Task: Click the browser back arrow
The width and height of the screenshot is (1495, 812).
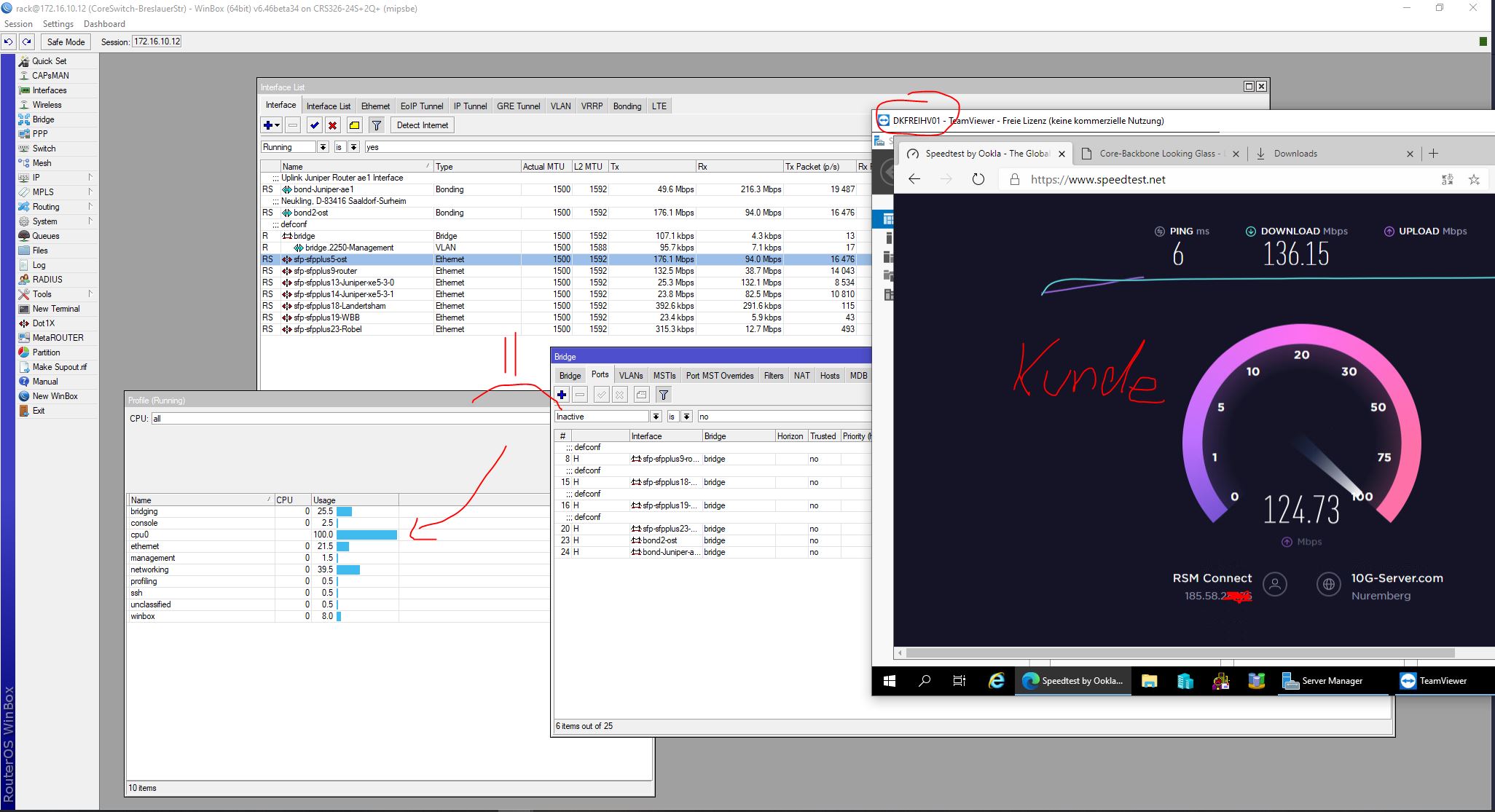Action: 914,179
